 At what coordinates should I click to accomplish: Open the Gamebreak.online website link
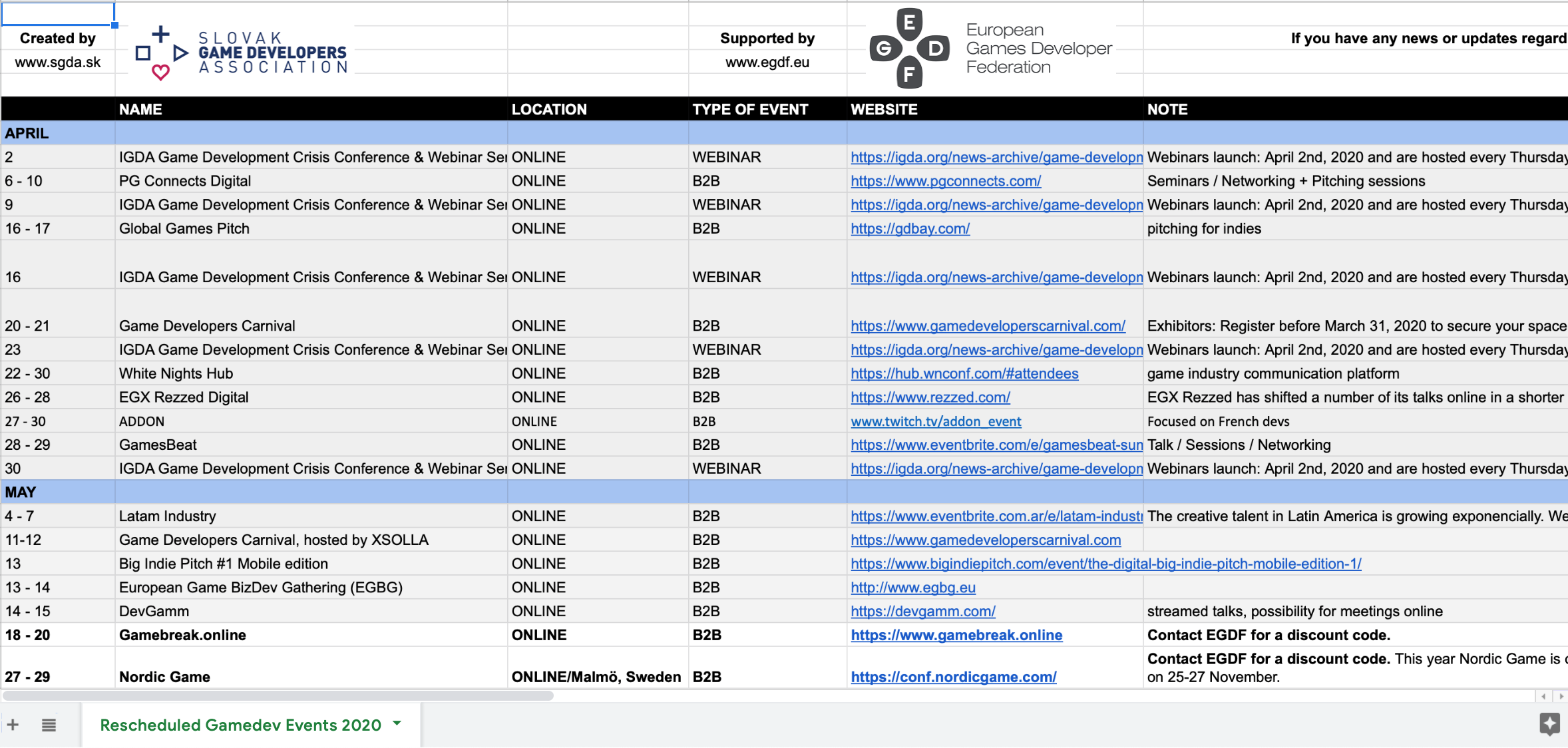click(956, 634)
